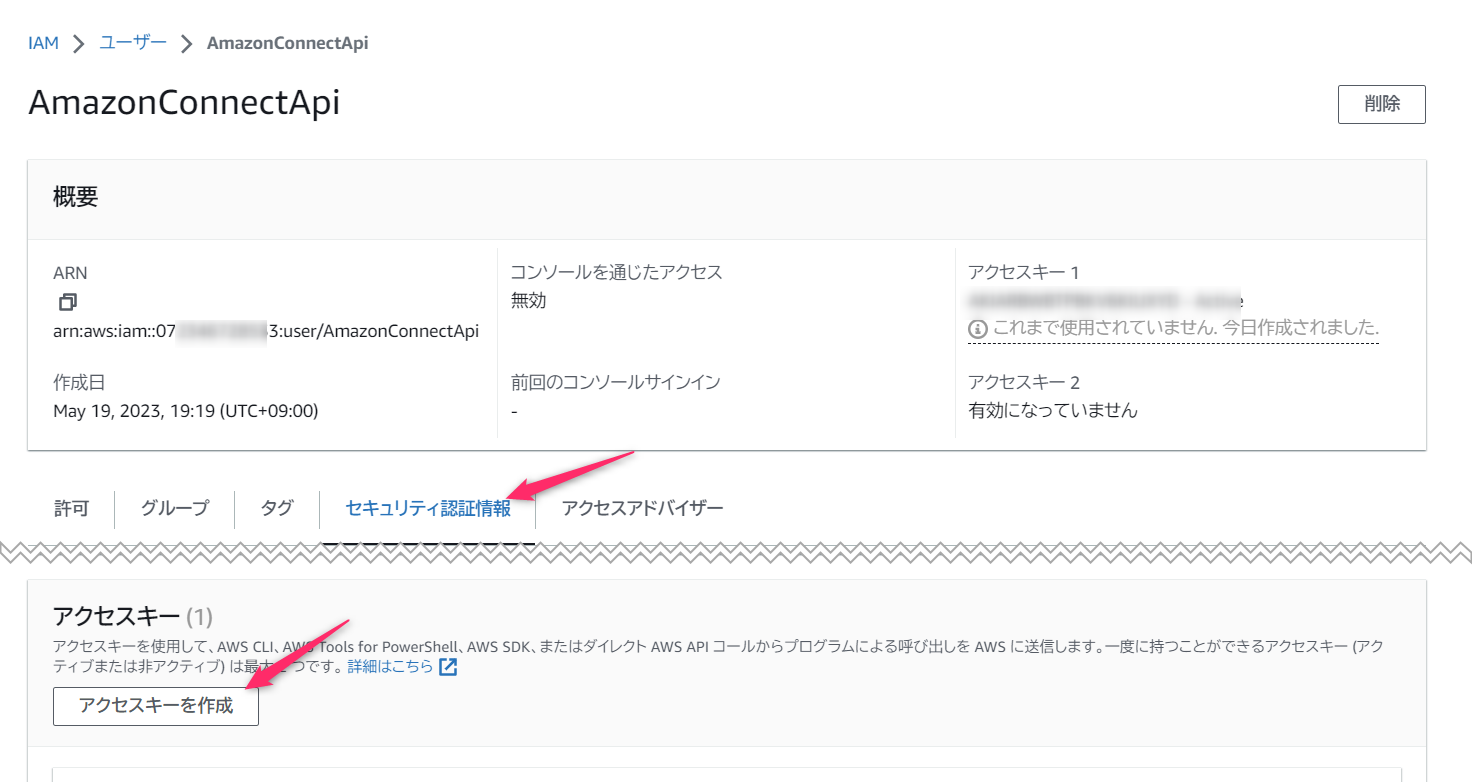Viewport: 1472px width, 782px height.
Task: Click the 概要 section header
Action: [x=75, y=197]
